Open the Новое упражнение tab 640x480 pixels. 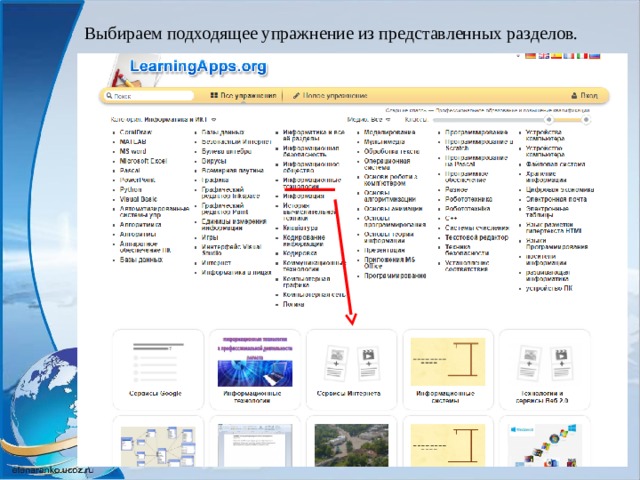click(x=330, y=96)
